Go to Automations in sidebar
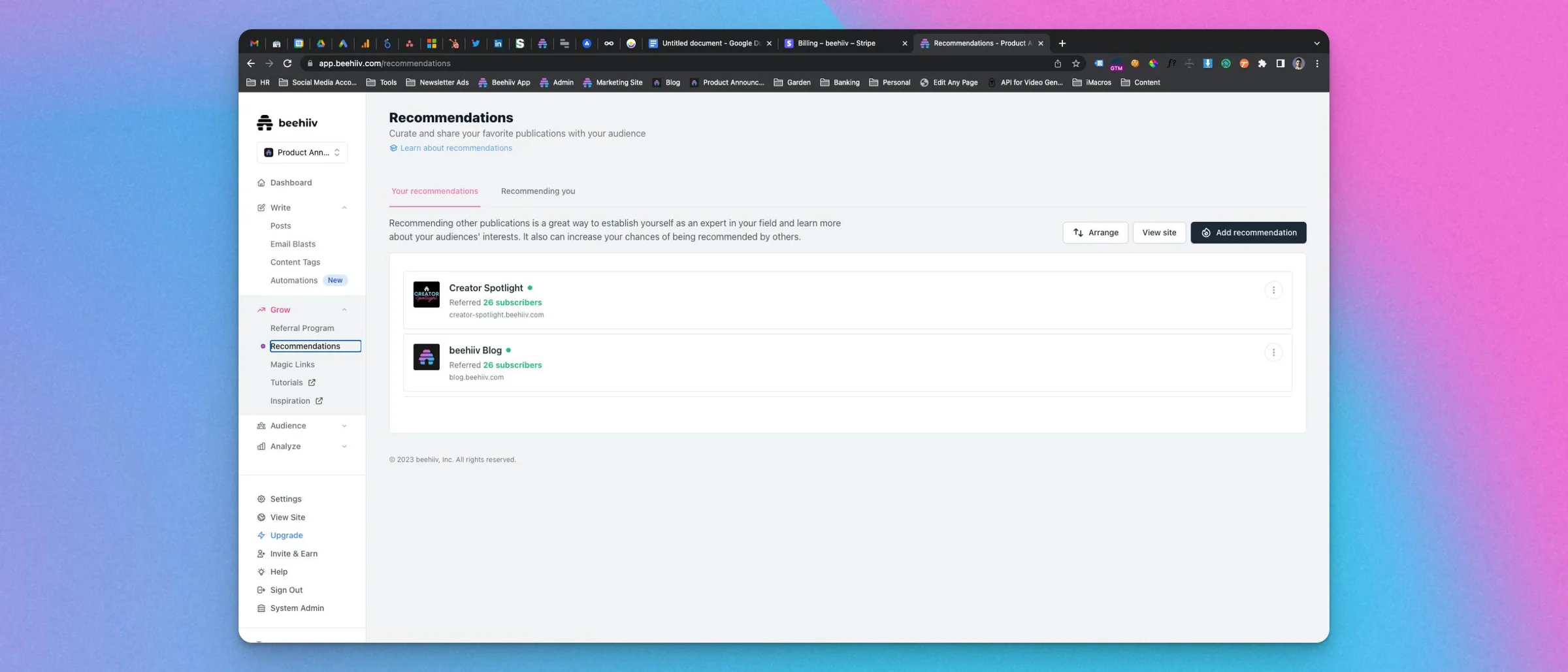This screenshot has height=672, width=1568. click(x=294, y=280)
